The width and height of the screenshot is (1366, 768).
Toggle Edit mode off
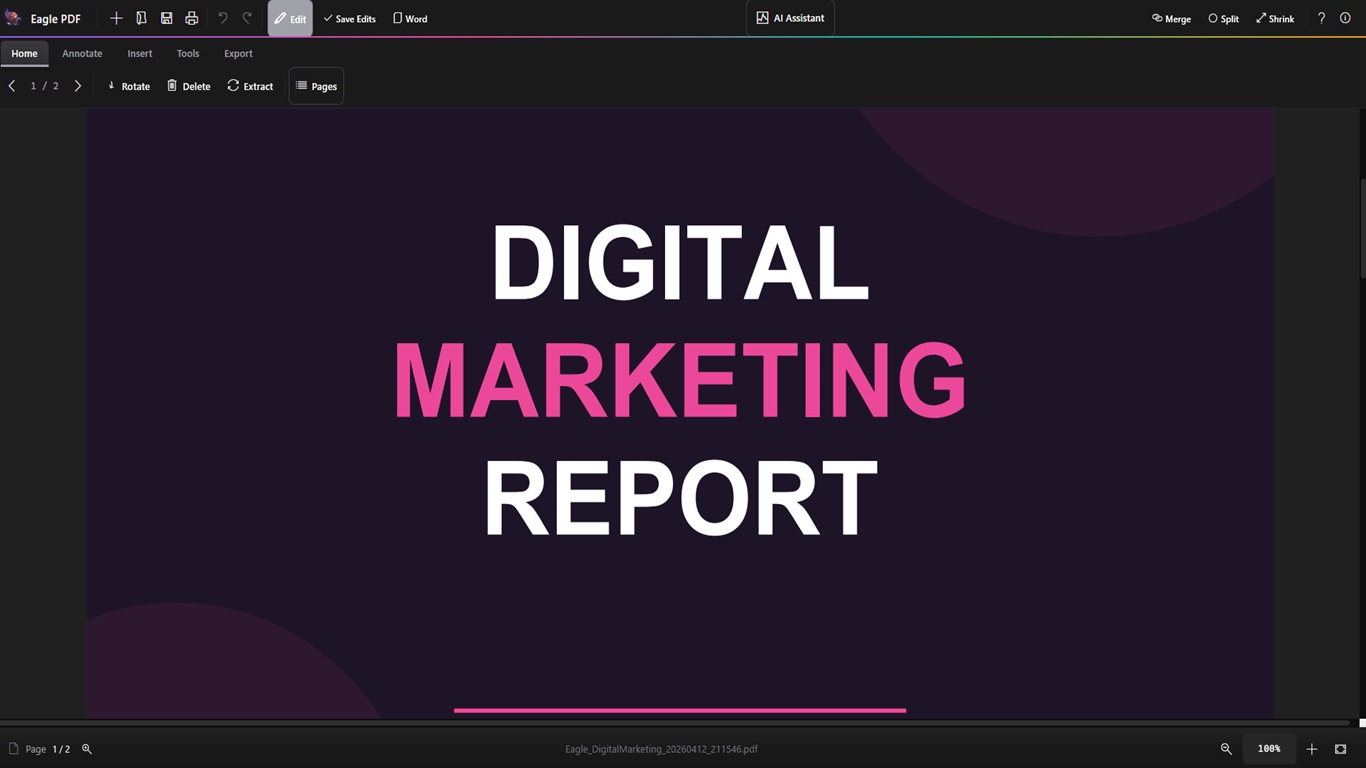(x=290, y=19)
